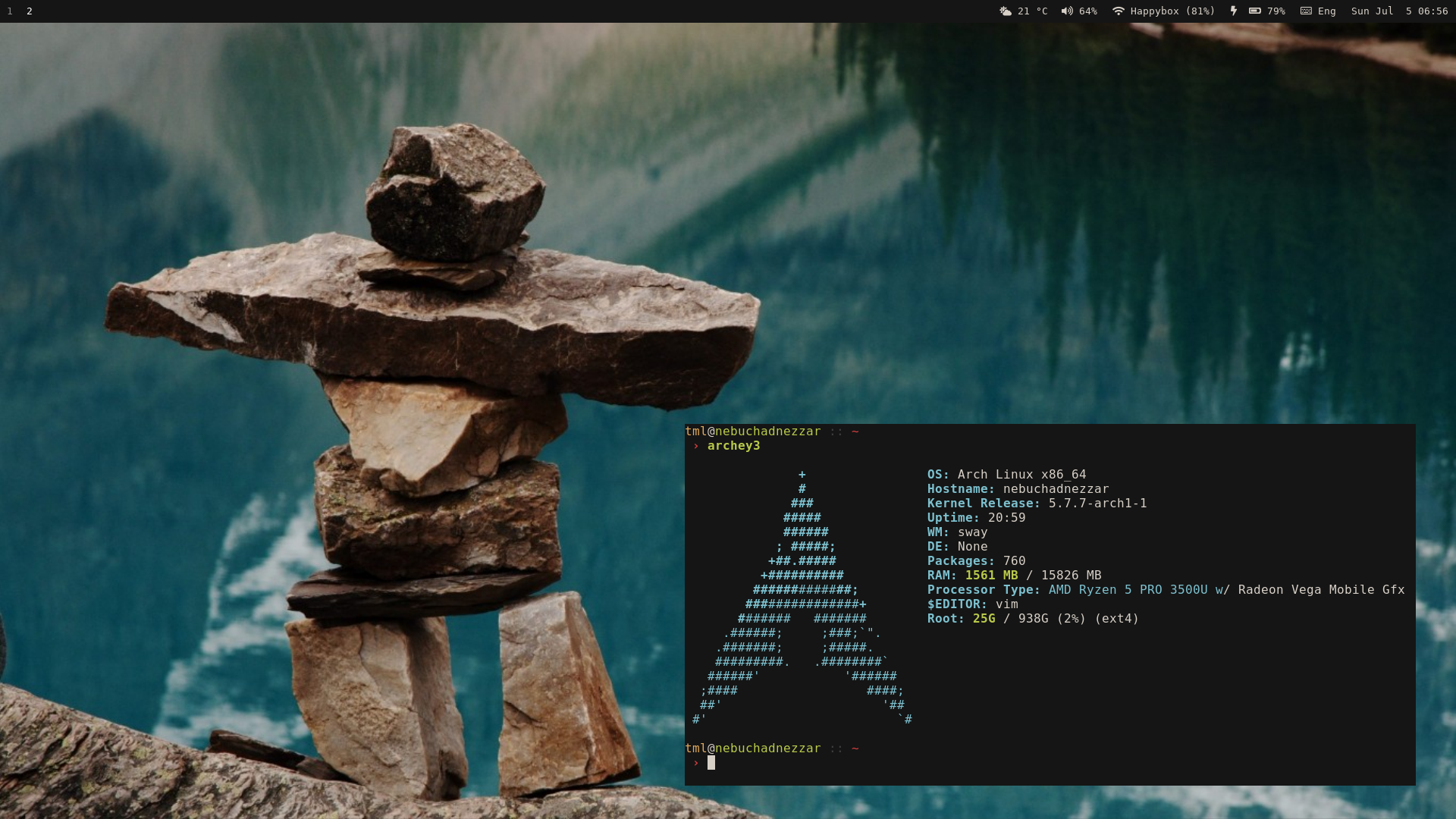
Task: Switch to workspace 1
Action: click(10, 11)
